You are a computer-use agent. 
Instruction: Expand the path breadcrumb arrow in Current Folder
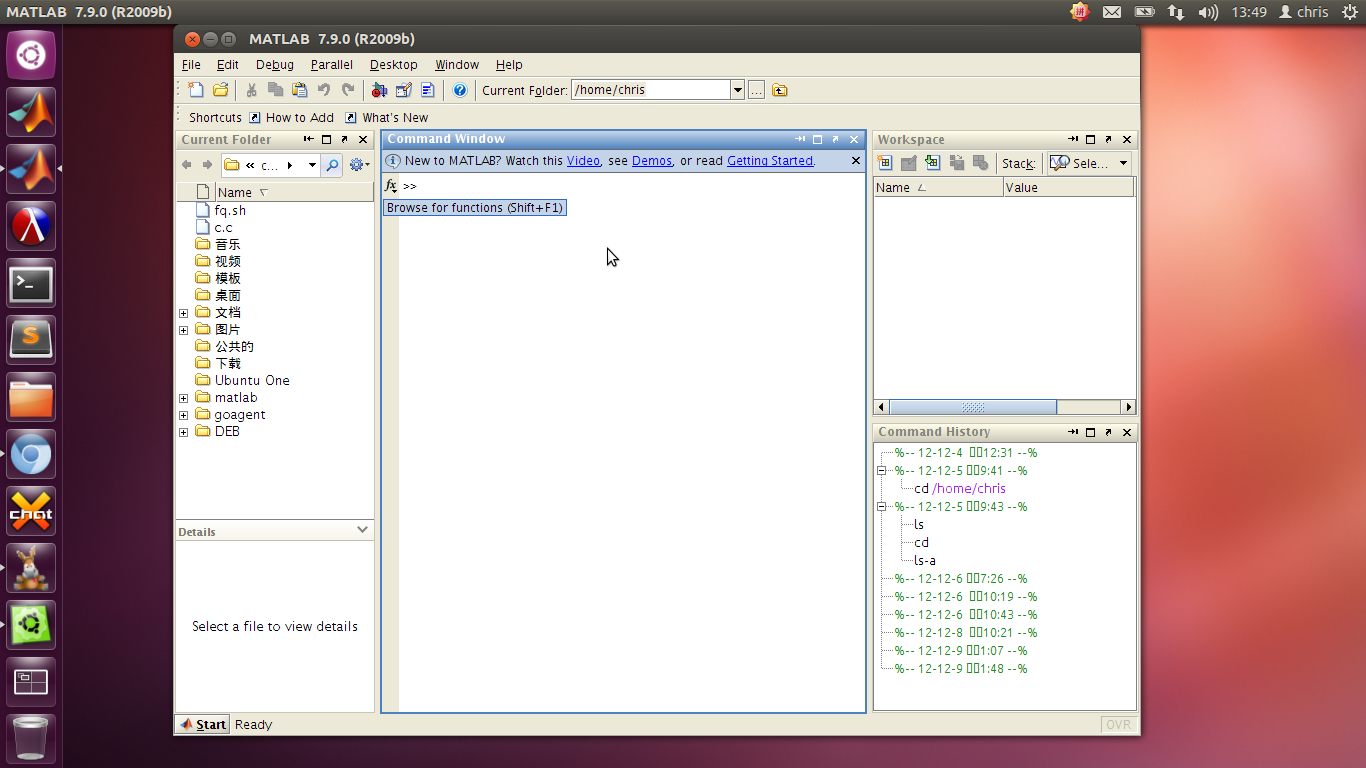coord(290,165)
